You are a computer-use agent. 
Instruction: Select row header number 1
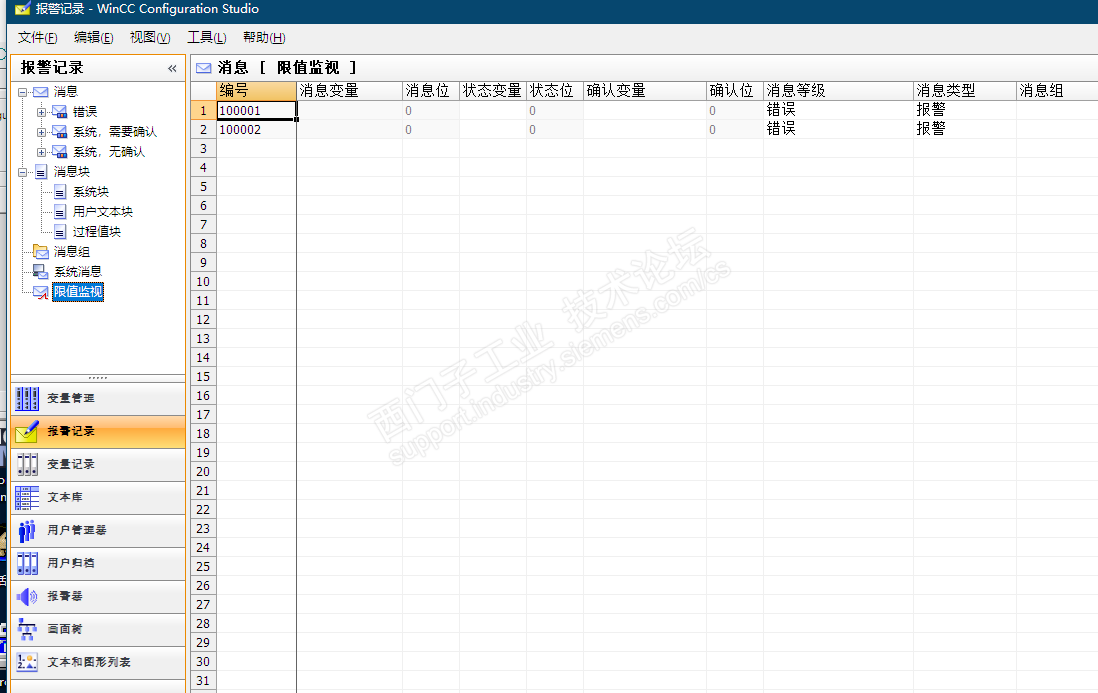[204, 111]
